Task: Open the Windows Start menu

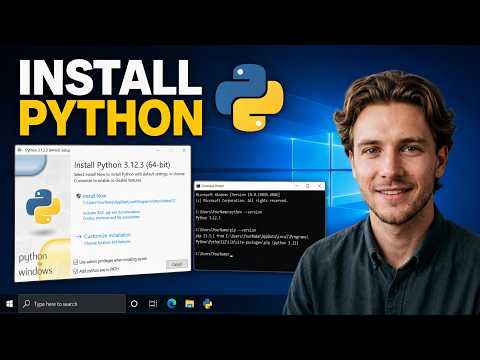Action: (x=9, y=304)
